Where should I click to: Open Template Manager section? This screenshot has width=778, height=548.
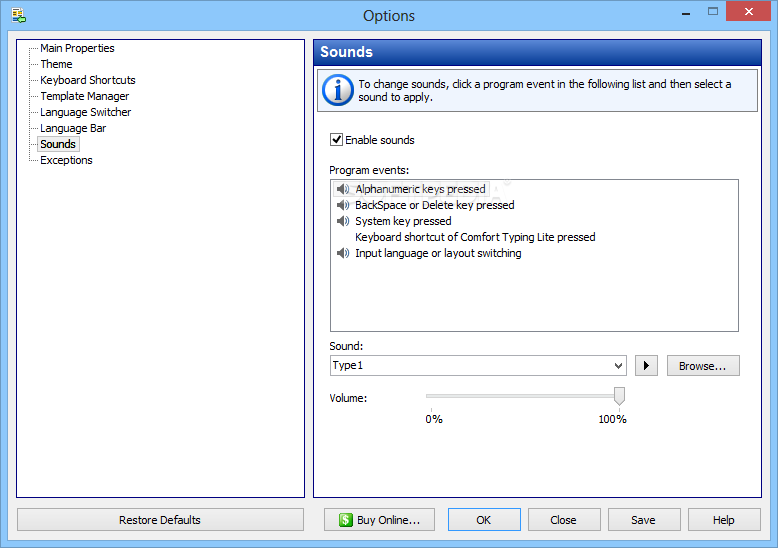(84, 96)
